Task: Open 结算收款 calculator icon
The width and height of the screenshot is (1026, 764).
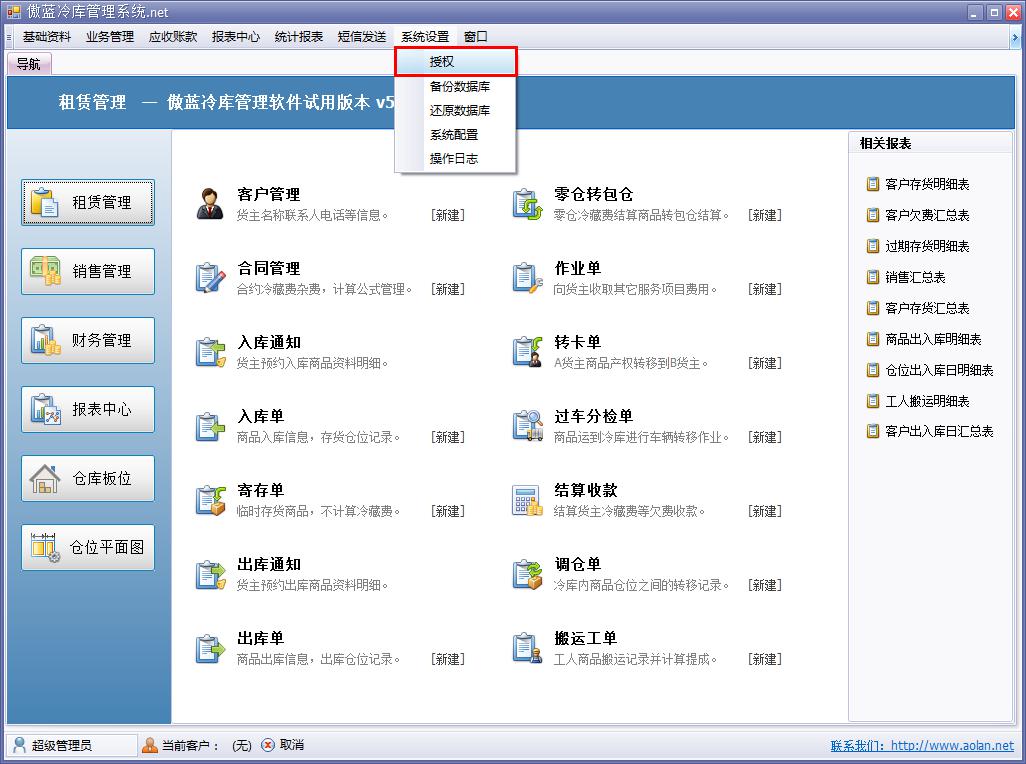Action: click(527, 499)
